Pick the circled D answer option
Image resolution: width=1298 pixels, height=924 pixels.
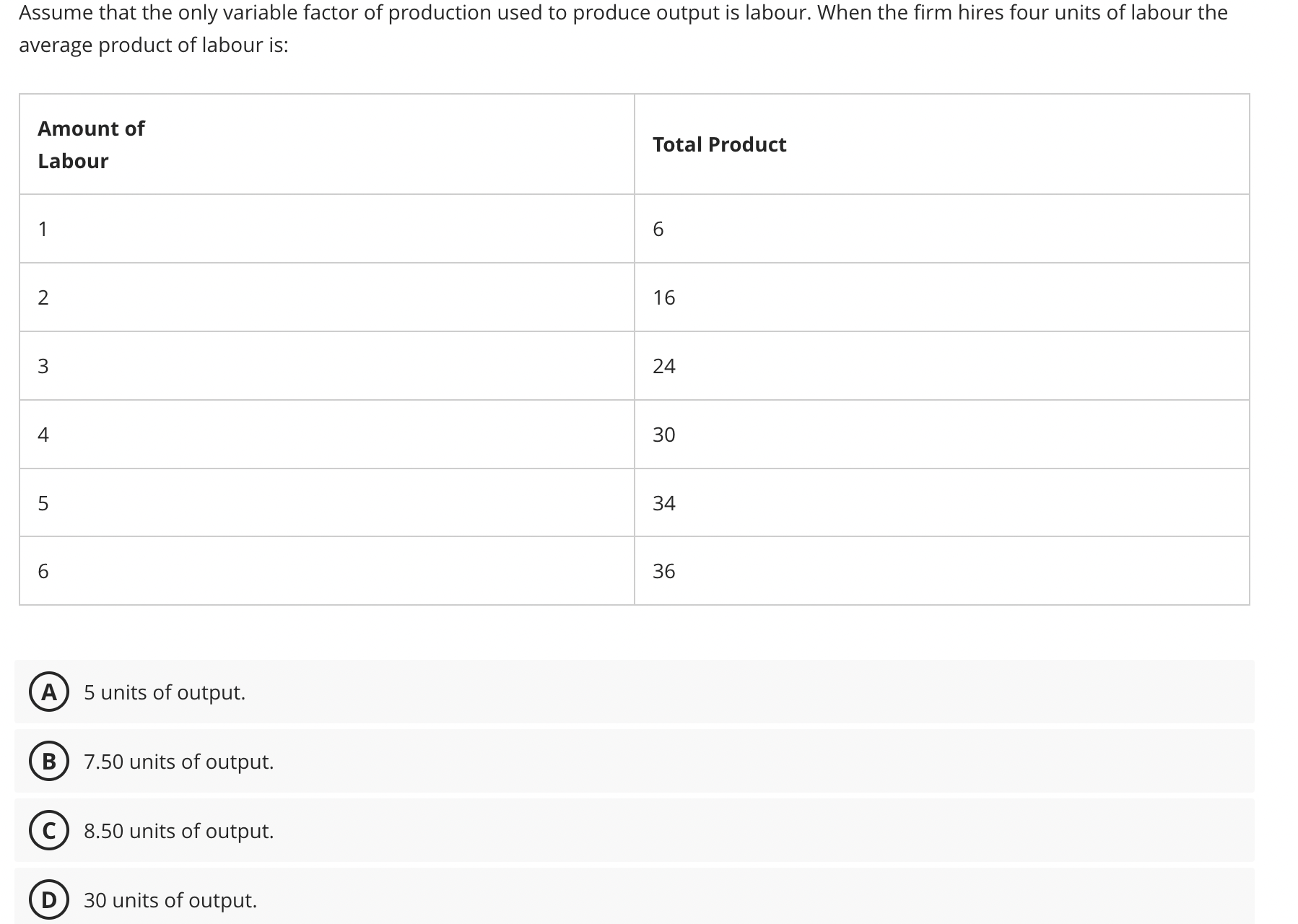pyautogui.click(x=49, y=900)
